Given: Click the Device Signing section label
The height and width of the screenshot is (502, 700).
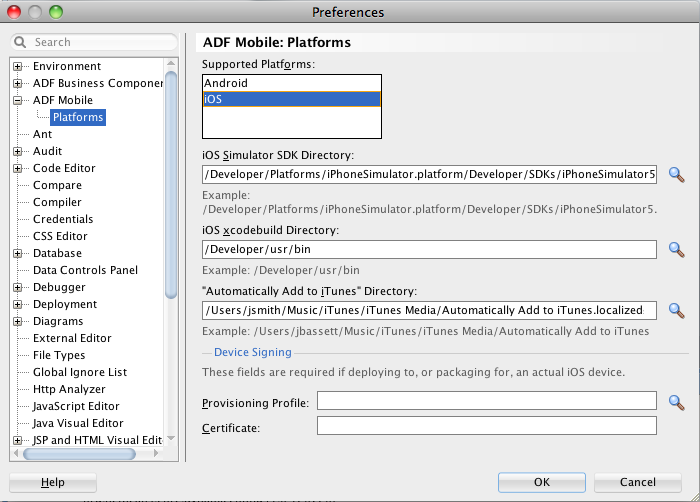Looking at the screenshot, I should pos(253,352).
